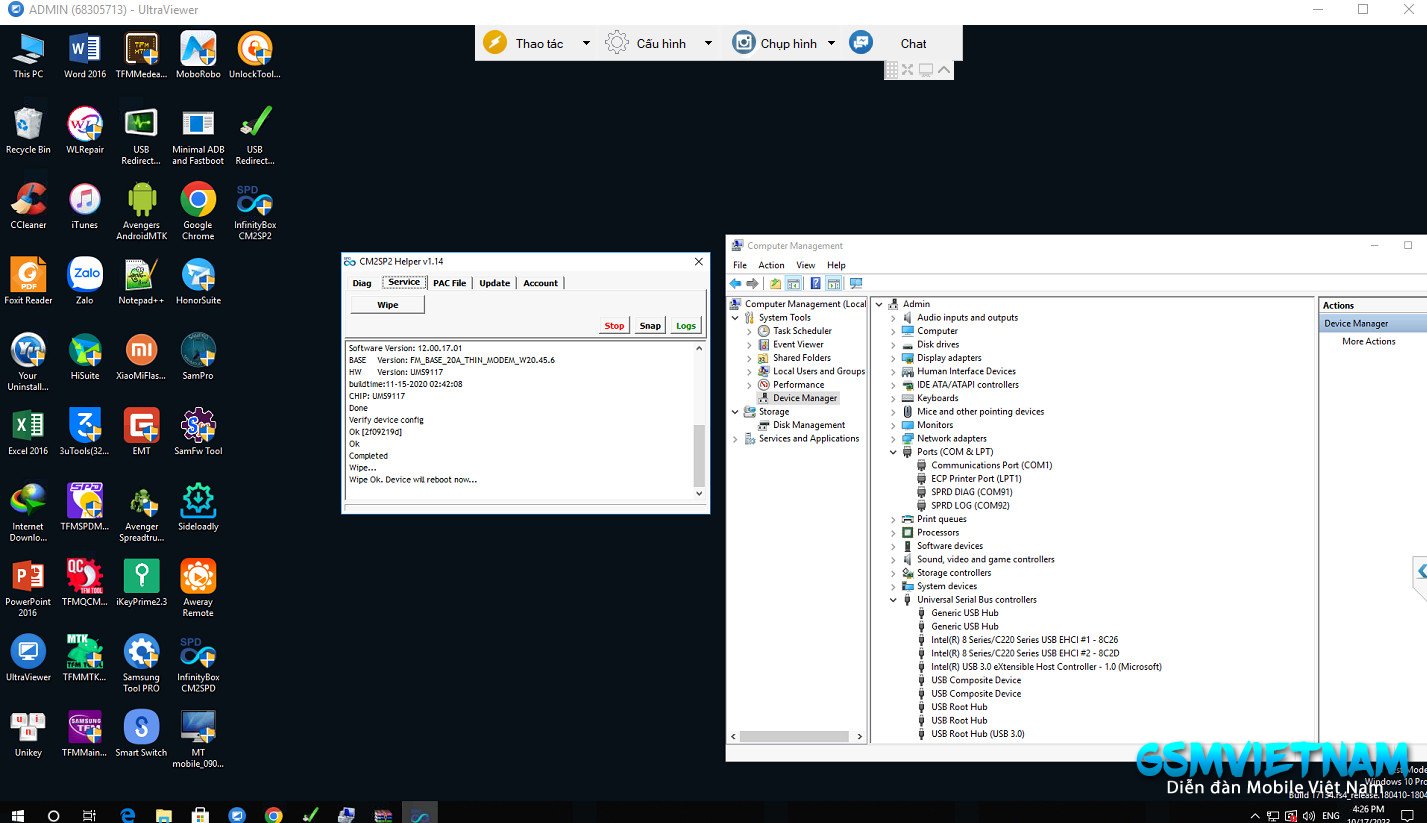Open the Zalo desktop icon
This screenshot has width=1427, height=823.
click(x=85, y=281)
